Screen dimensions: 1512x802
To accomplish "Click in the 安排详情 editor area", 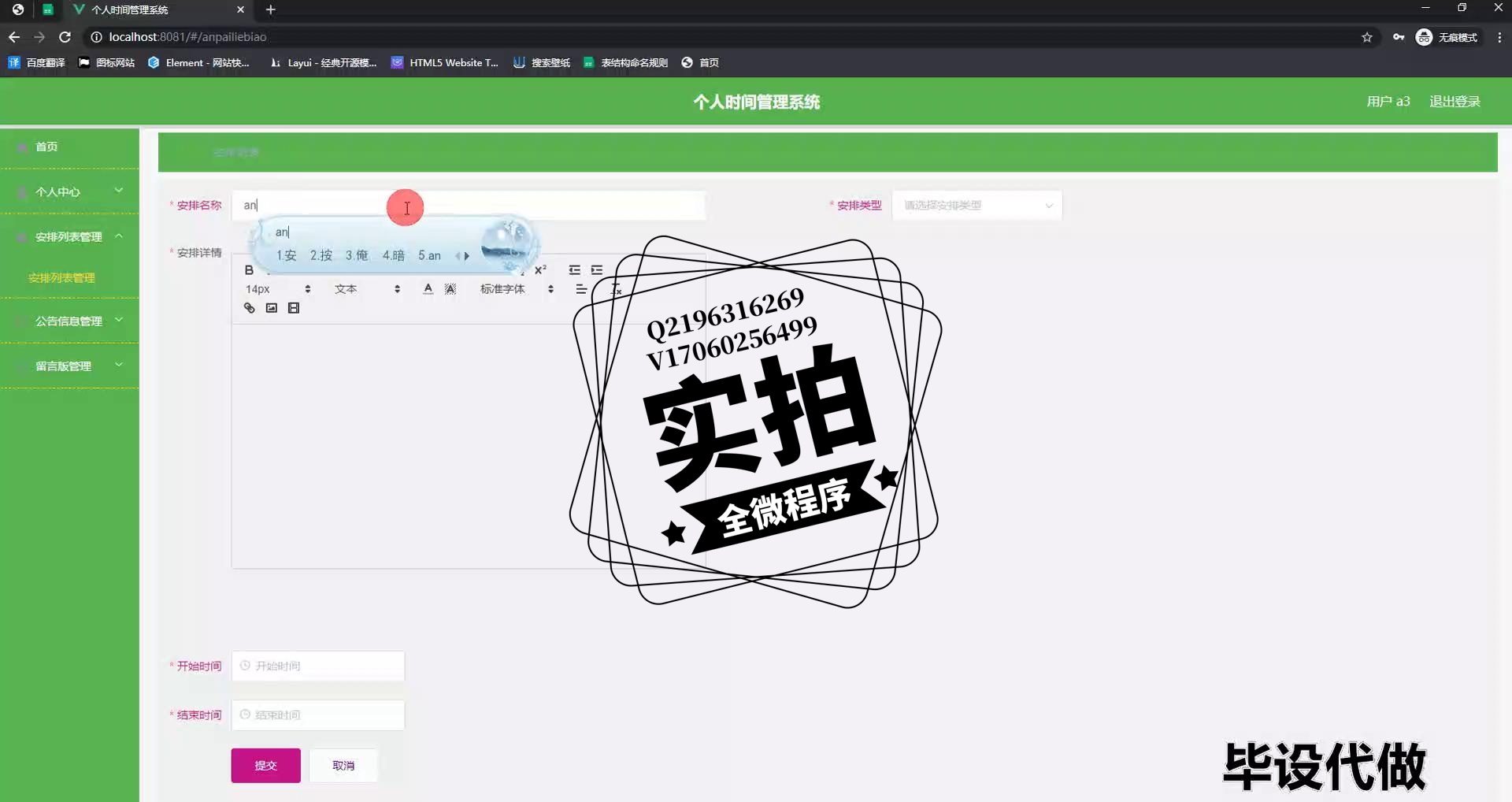I will [x=469, y=445].
